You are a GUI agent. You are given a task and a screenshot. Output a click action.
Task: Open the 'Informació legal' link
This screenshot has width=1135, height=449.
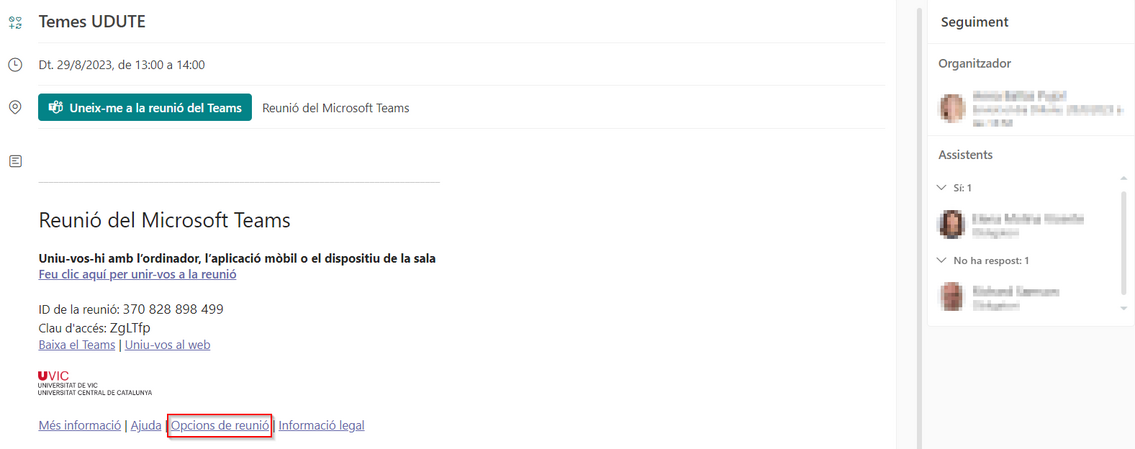coord(321,426)
